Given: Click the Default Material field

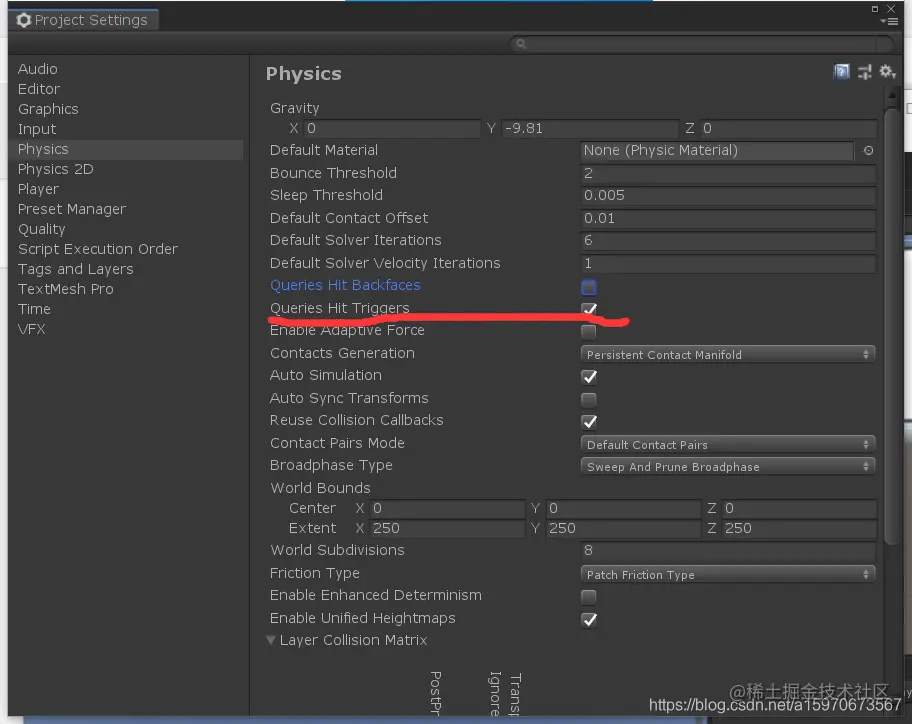Looking at the screenshot, I should coord(717,151).
